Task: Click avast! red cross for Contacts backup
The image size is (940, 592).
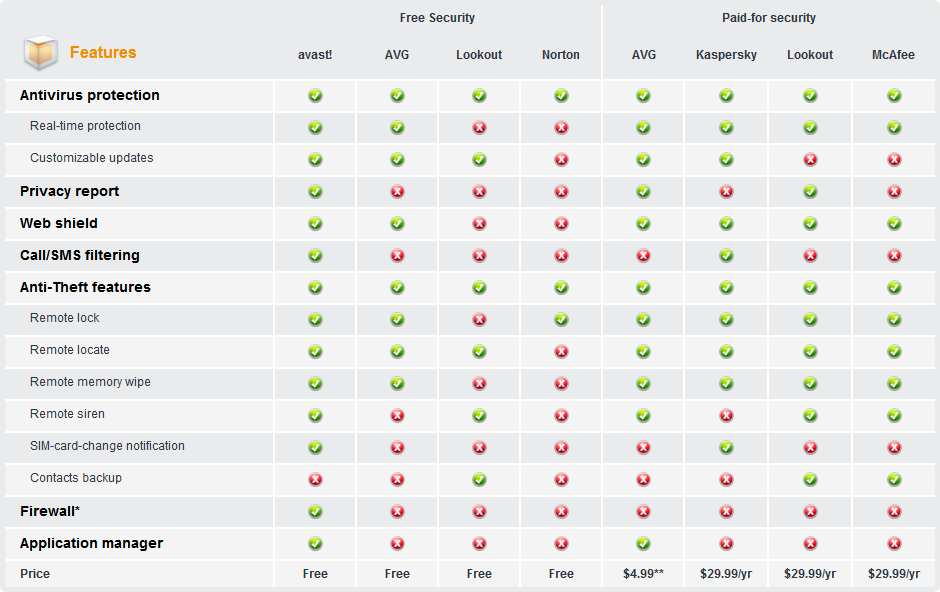Action: click(315, 480)
